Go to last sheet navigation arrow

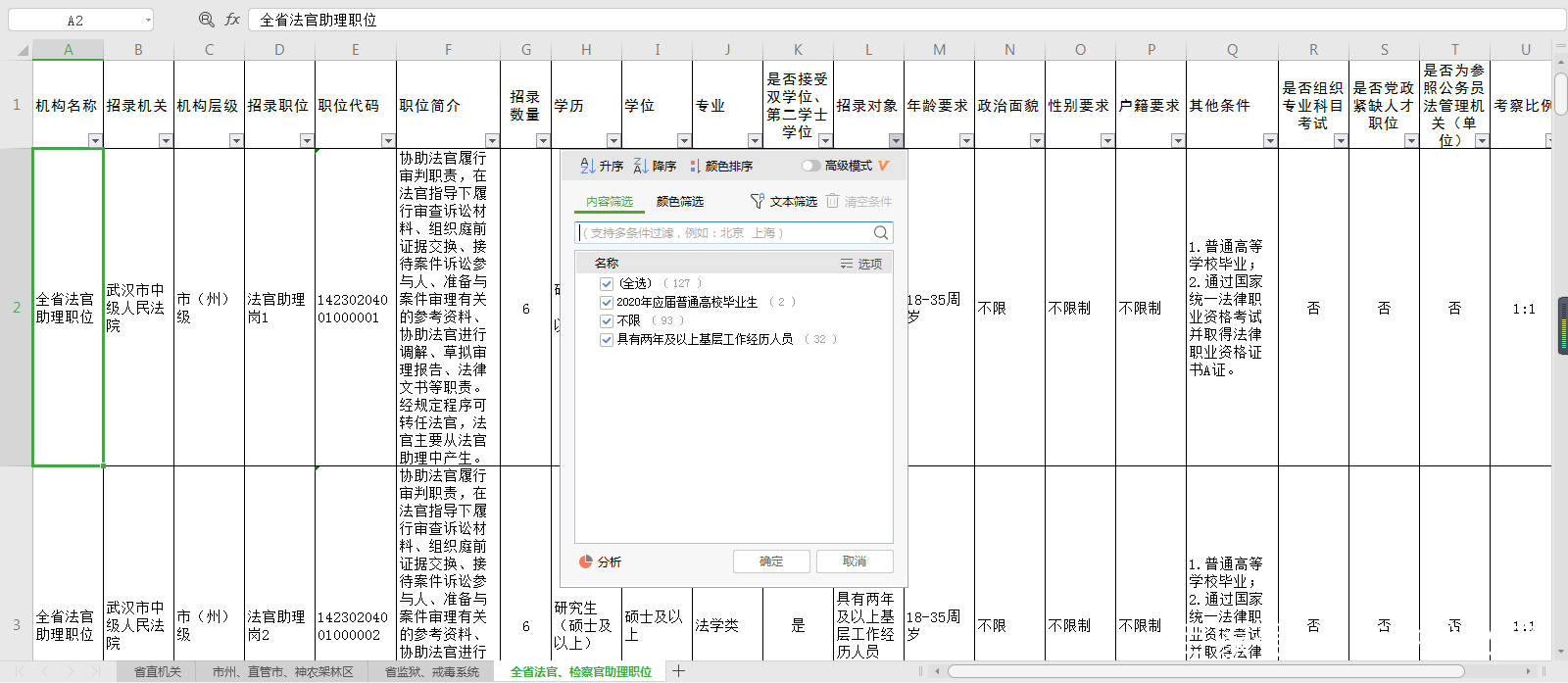coord(96,671)
